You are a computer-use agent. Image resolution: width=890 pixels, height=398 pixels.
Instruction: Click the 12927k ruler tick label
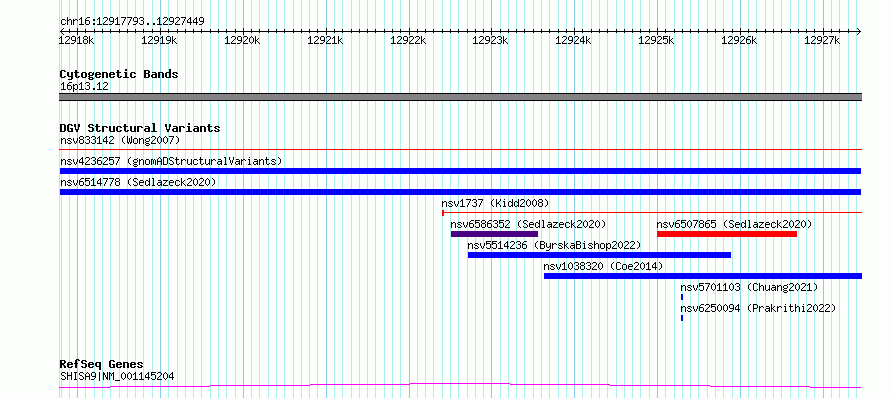click(x=822, y=40)
